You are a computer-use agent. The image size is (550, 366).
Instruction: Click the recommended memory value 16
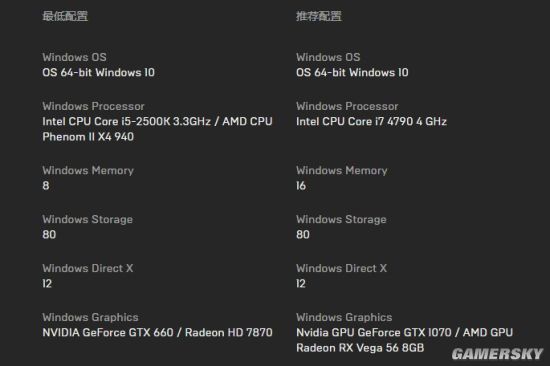[301, 186]
